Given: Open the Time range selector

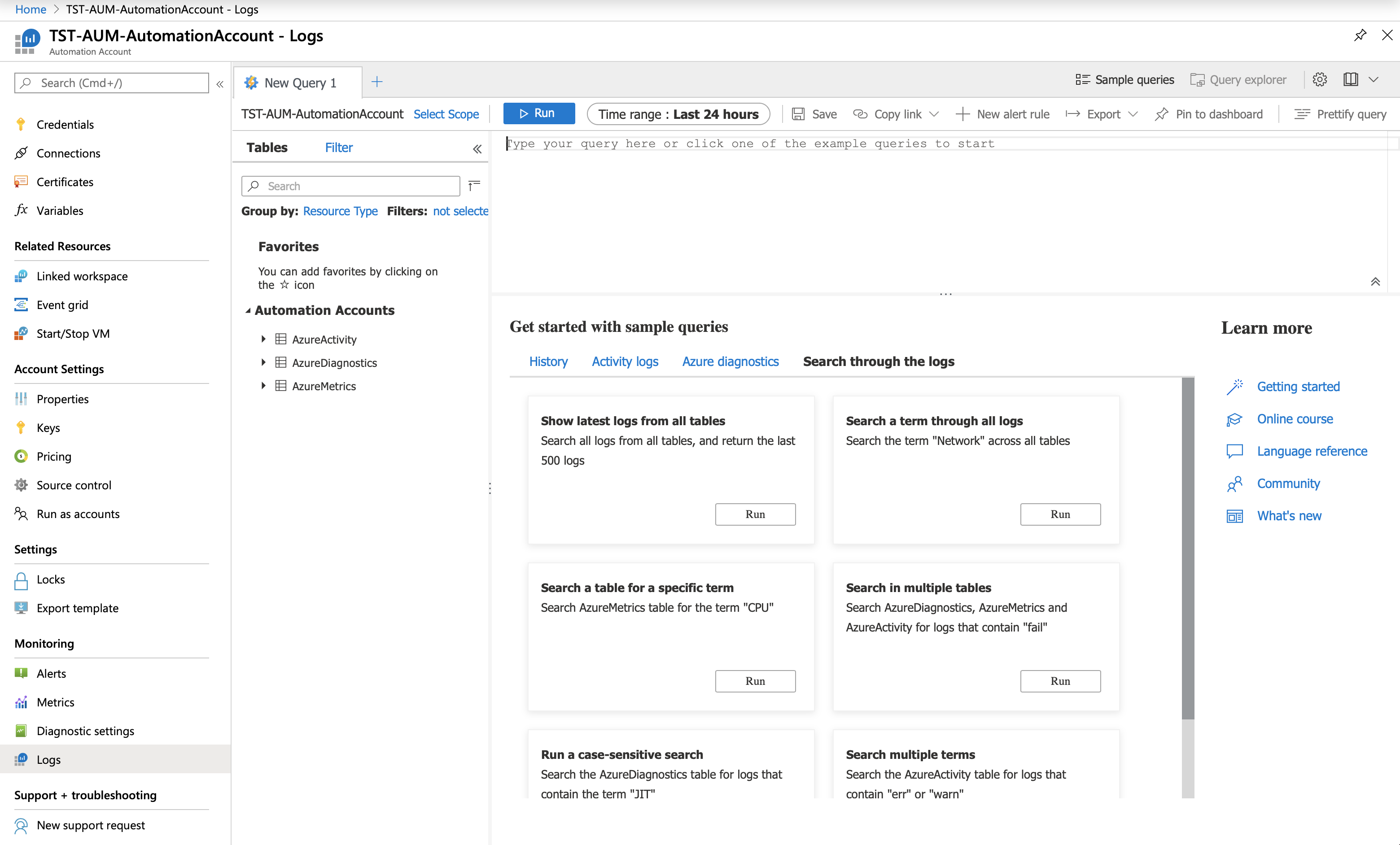Looking at the screenshot, I should [678, 114].
